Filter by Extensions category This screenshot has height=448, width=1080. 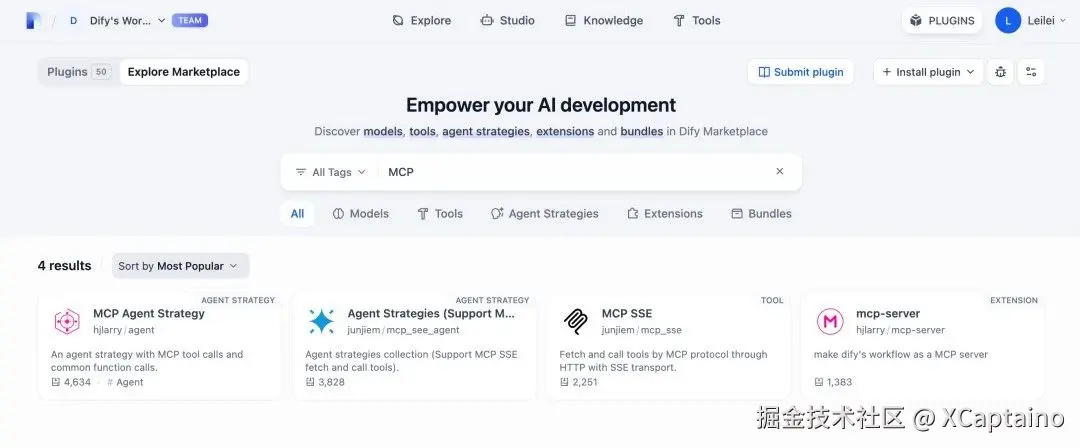pyautogui.click(x=664, y=214)
